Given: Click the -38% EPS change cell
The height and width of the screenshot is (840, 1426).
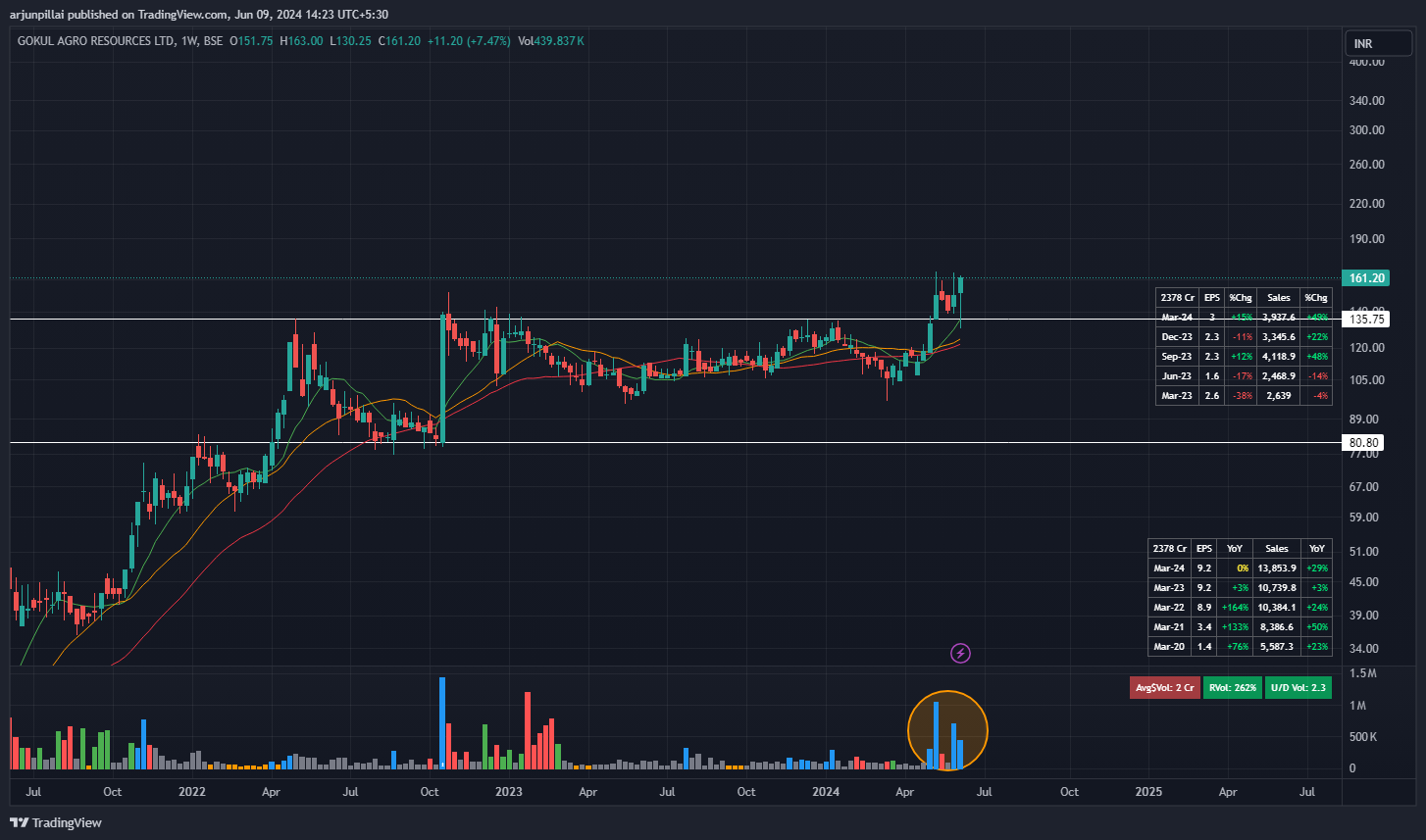Looking at the screenshot, I should 1241,395.
